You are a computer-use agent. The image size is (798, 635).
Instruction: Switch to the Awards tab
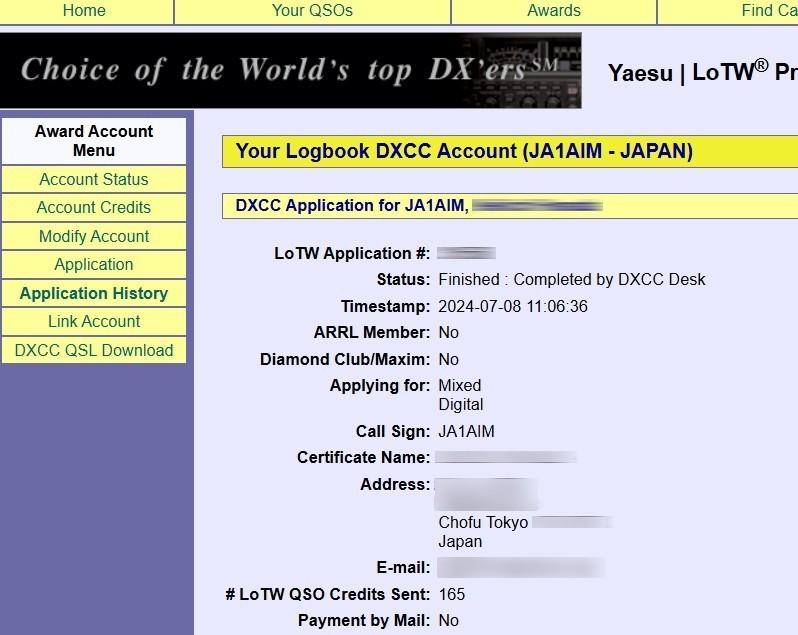553,11
